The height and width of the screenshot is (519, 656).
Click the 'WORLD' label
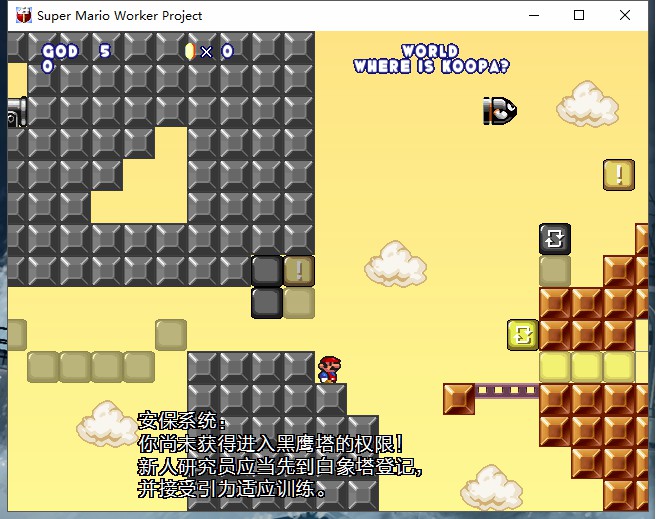point(430,51)
